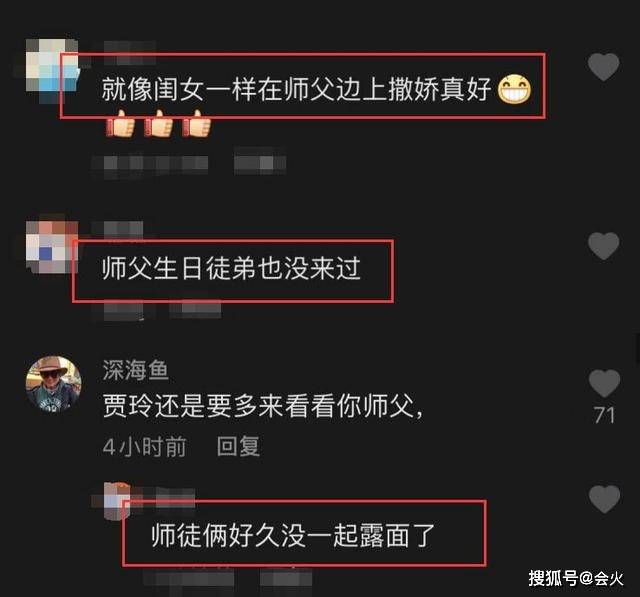Open pixelated avatar beside 师父生日 comment
Screen dimensions: 640x597
pos(52,247)
